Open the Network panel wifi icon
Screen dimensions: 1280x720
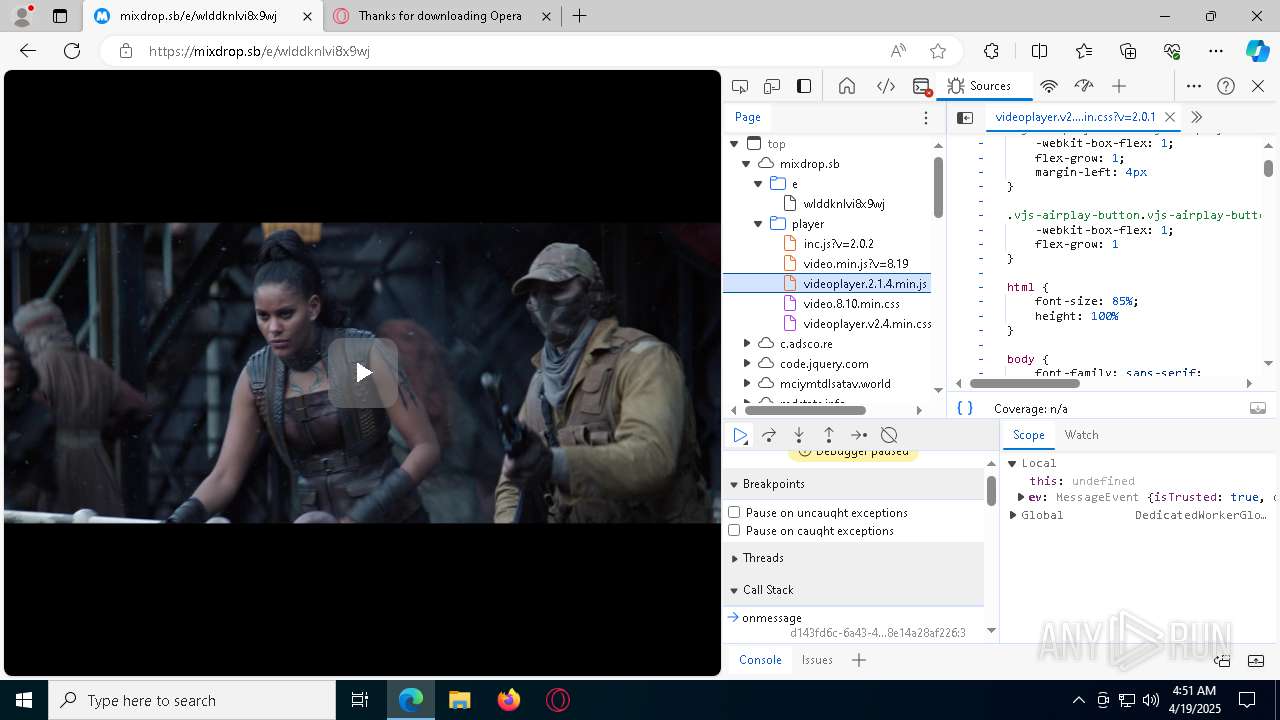[x=1049, y=86]
